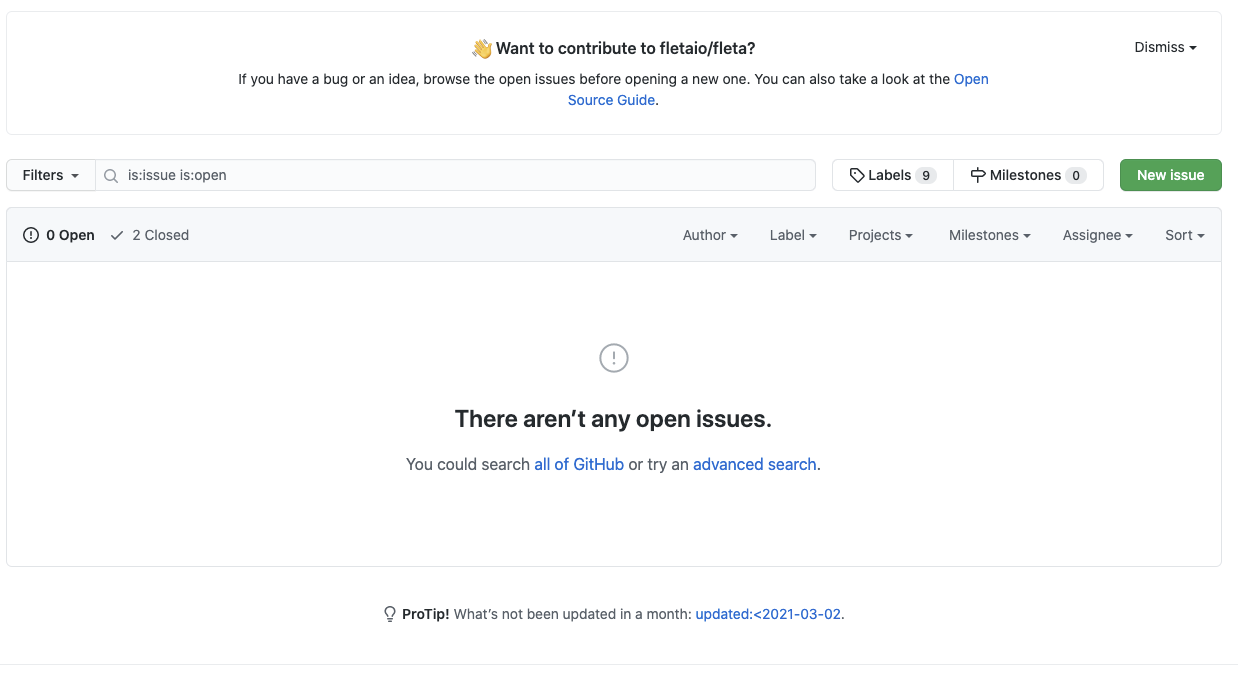Click the empty-state exclamation icon

pyautogui.click(x=614, y=358)
